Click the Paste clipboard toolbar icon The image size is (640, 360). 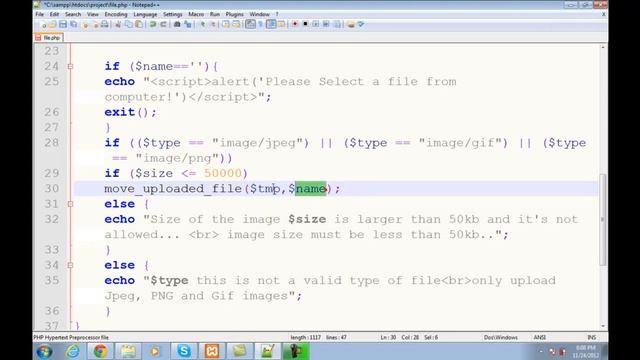[x=139, y=24]
